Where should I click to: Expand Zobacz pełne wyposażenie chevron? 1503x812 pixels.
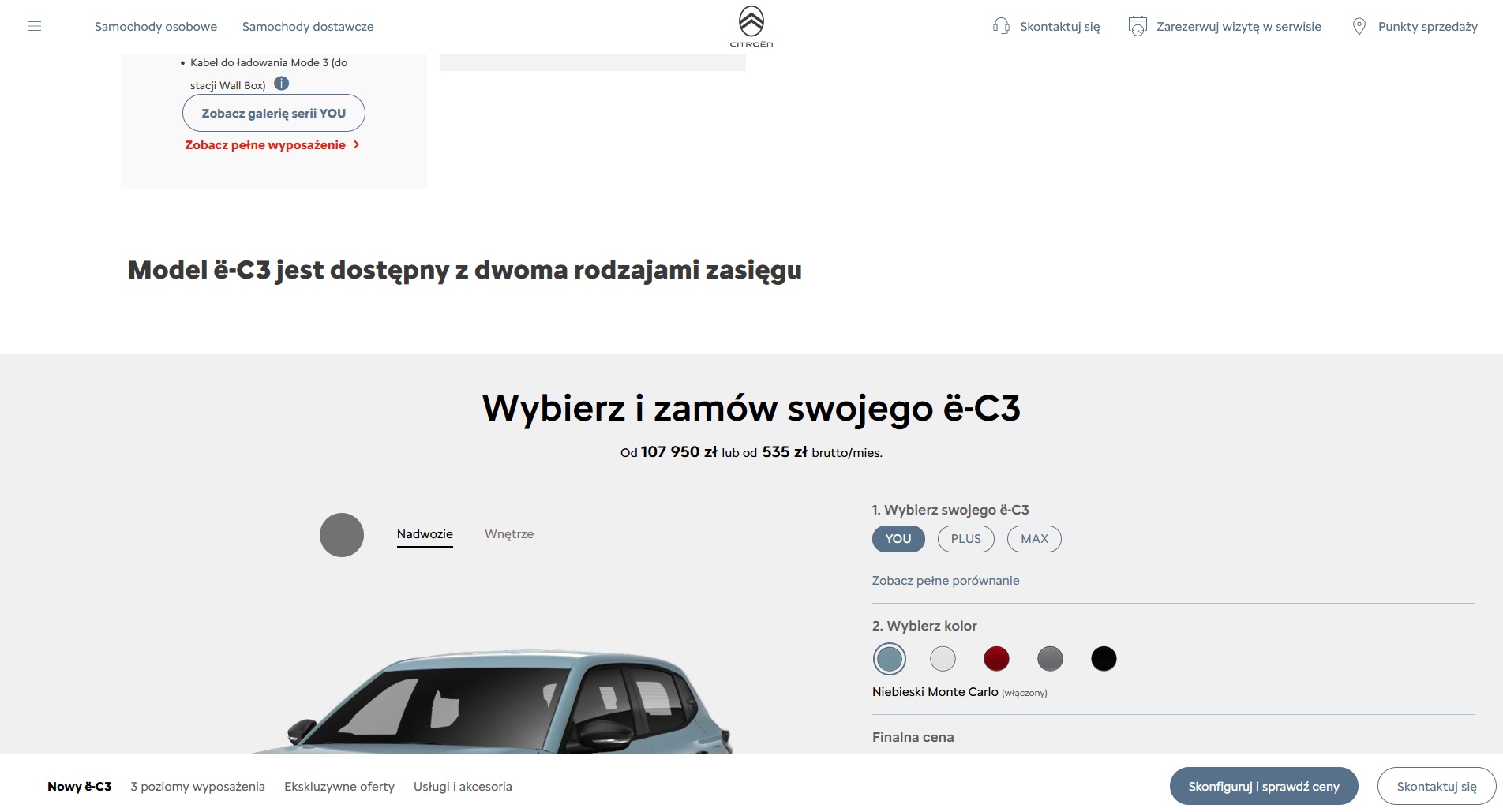coord(357,144)
